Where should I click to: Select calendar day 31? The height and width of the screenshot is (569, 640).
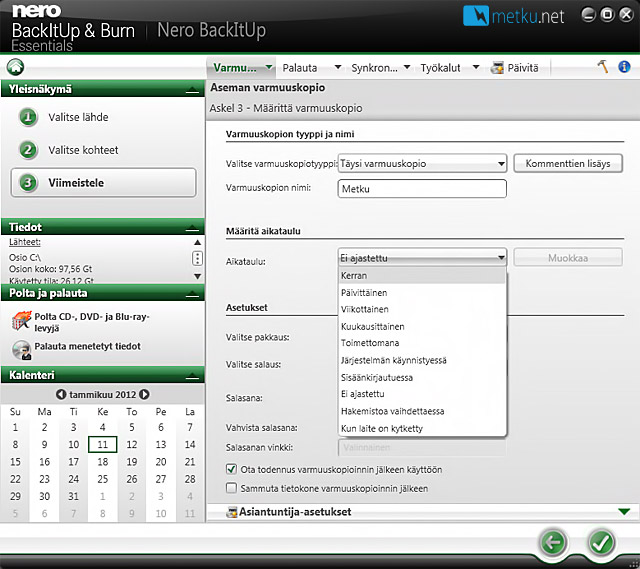pos(73,496)
